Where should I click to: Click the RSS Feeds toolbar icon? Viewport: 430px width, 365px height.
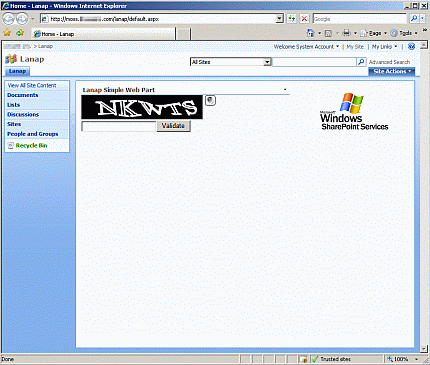click(328, 33)
